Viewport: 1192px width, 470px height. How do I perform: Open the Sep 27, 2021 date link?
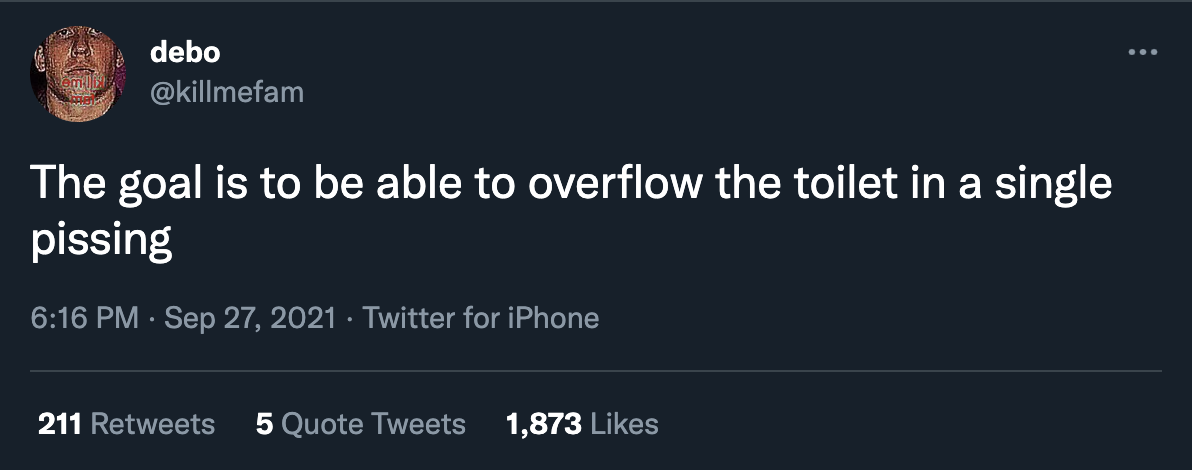pyautogui.click(x=250, y=319)
